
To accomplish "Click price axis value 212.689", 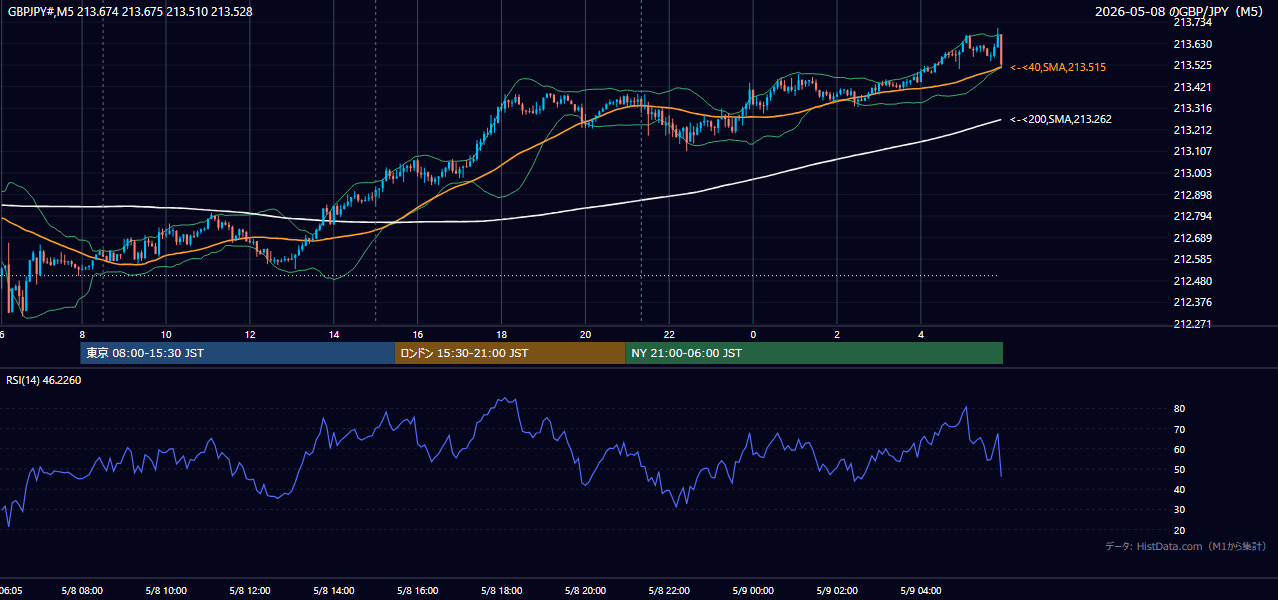I will 1192,238.
